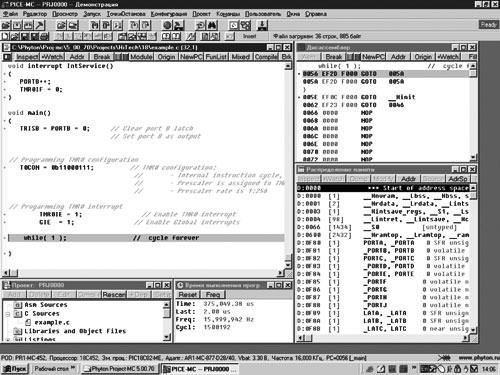Click the Libraries and Object Files folder icon

coord(18,331)
